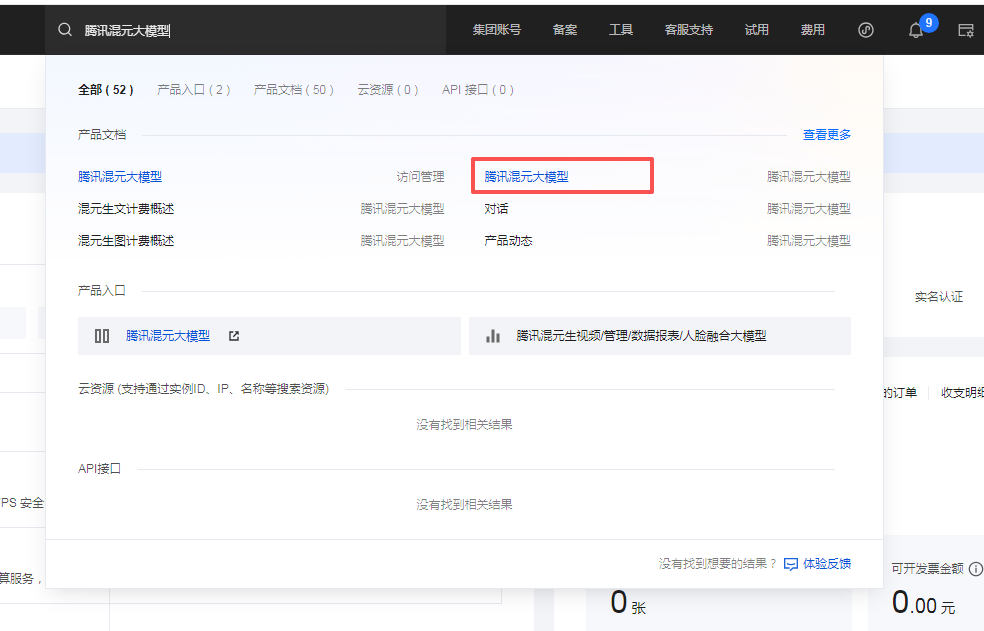Click the mini program icon in top bar
This screenshot has height=631, width=984.
pyautogui.click(x=865, y=30)
